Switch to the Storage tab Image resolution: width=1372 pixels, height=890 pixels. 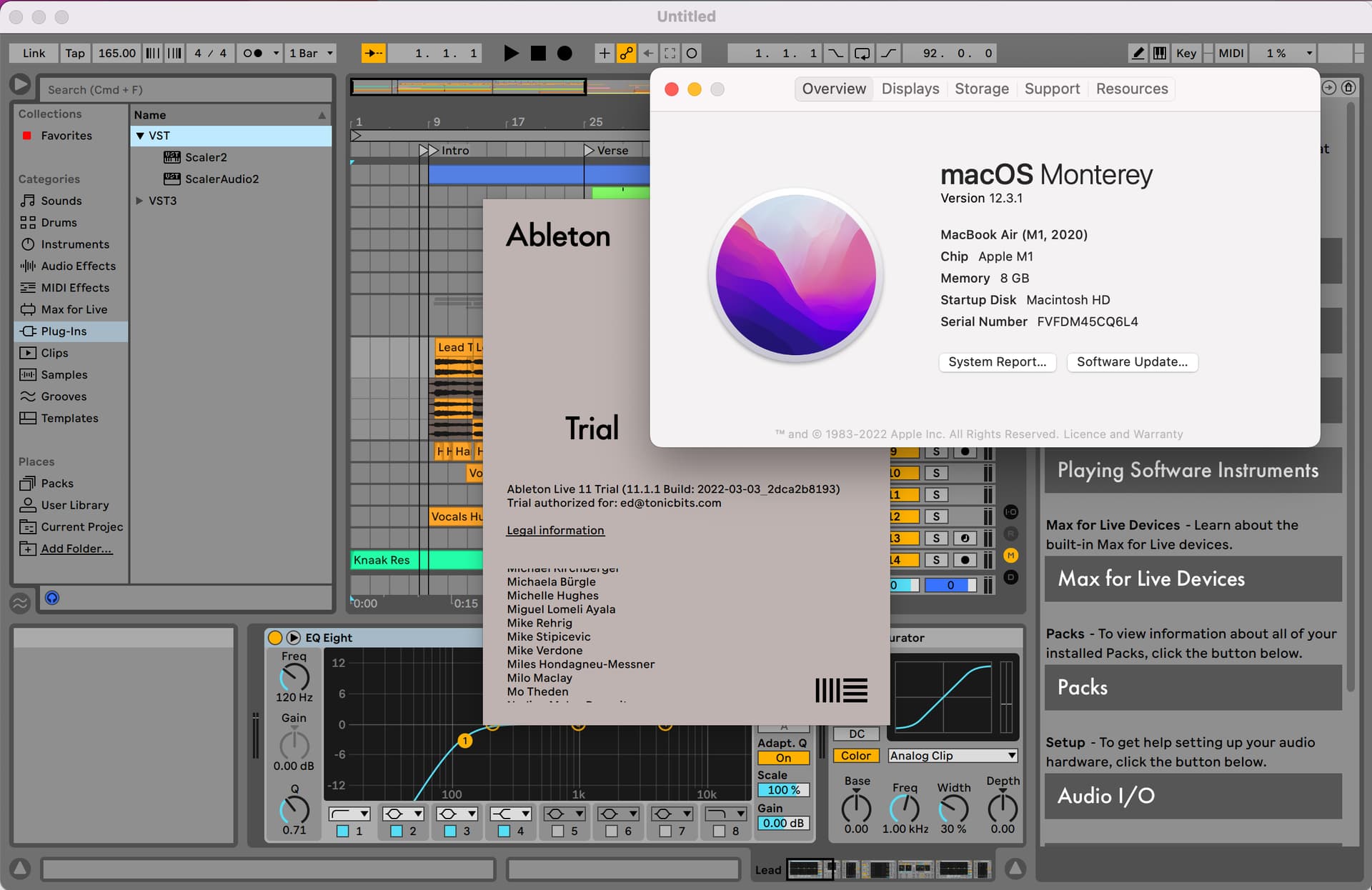[981, 89]
